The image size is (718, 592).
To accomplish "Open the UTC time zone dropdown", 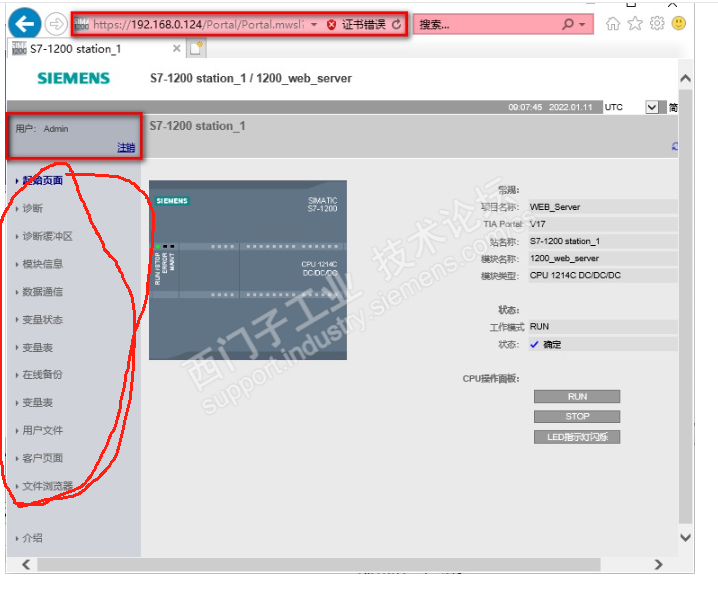I will [652, 107].
